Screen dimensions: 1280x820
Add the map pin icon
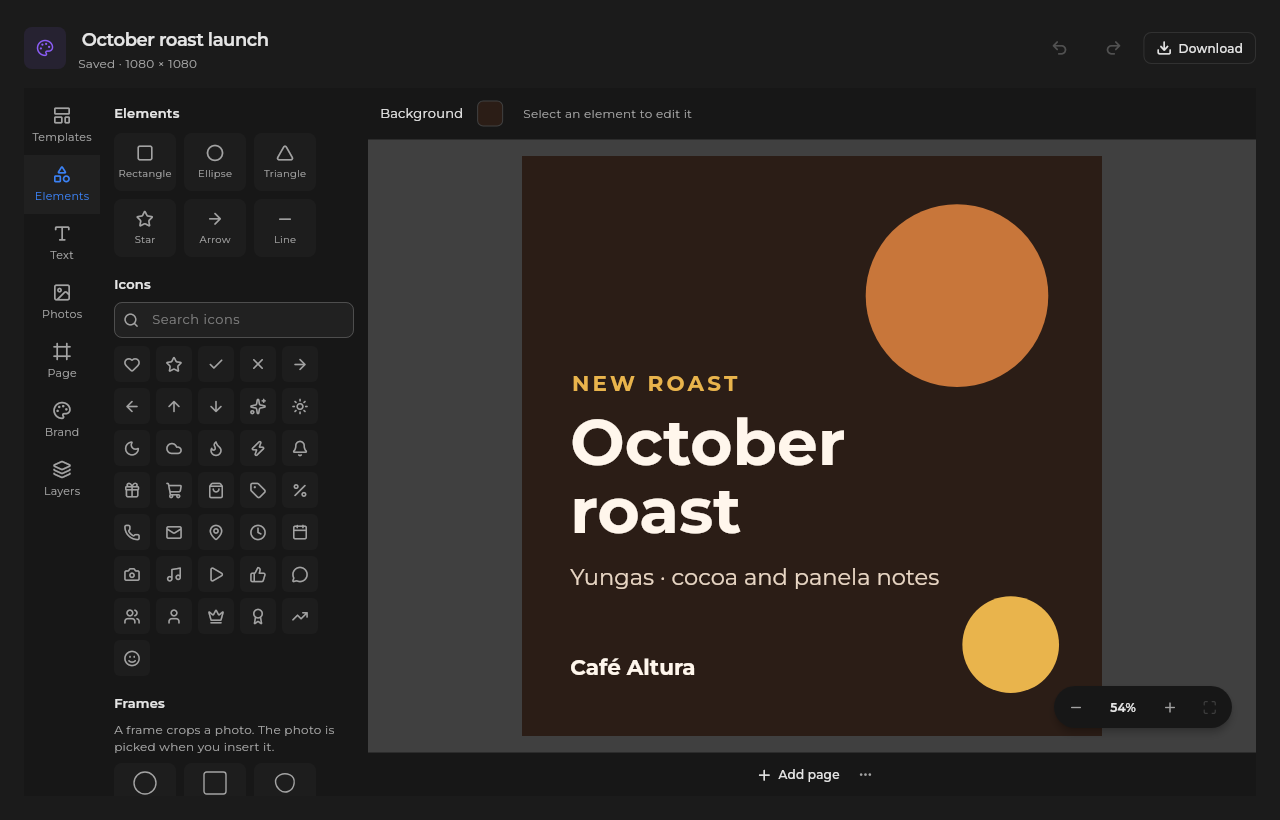(216, 532)
